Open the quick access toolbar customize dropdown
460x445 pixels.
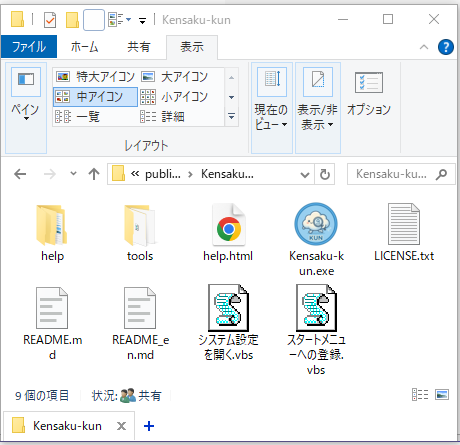pos(142,21)
